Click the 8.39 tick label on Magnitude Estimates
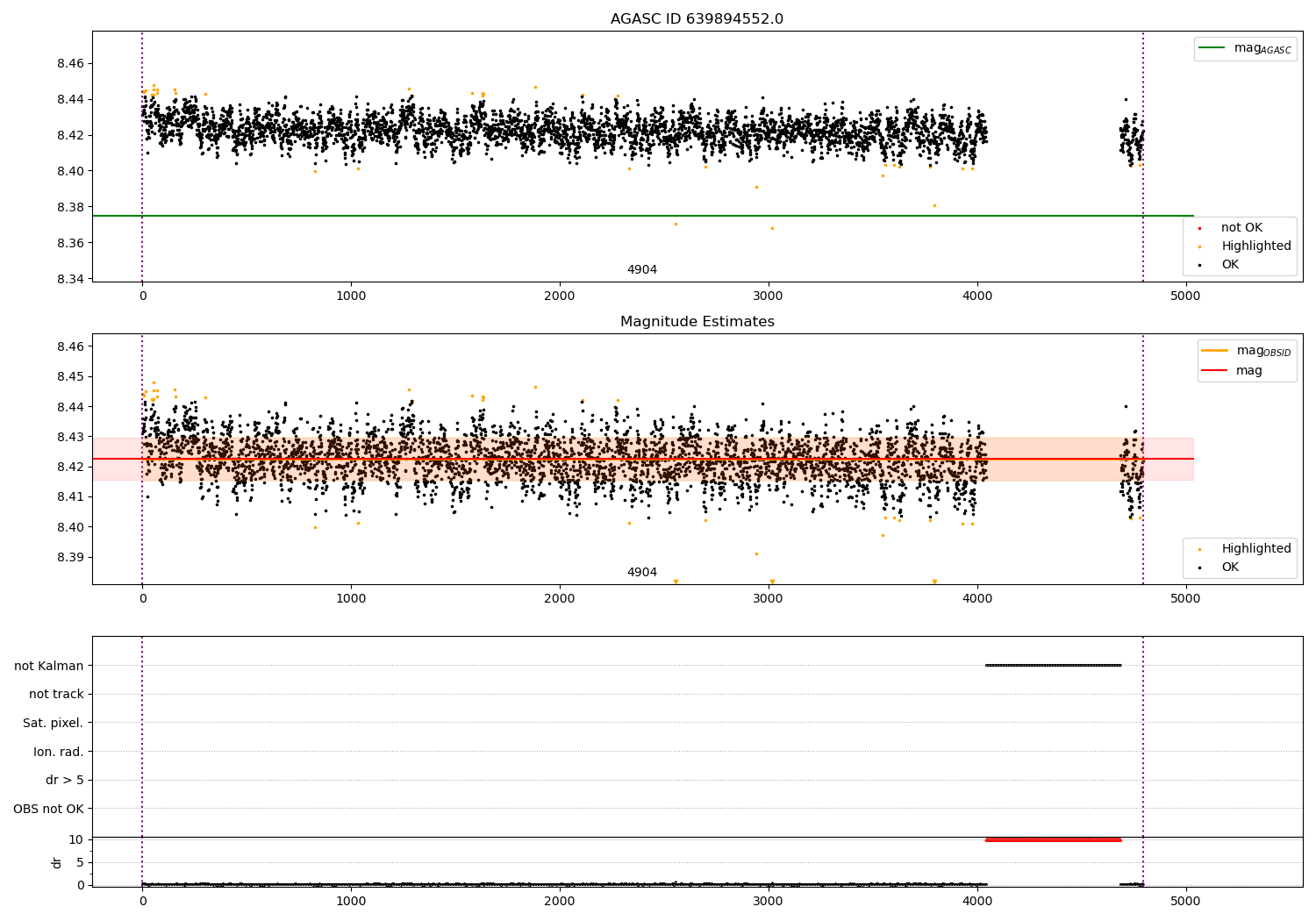 pos(69,558)
